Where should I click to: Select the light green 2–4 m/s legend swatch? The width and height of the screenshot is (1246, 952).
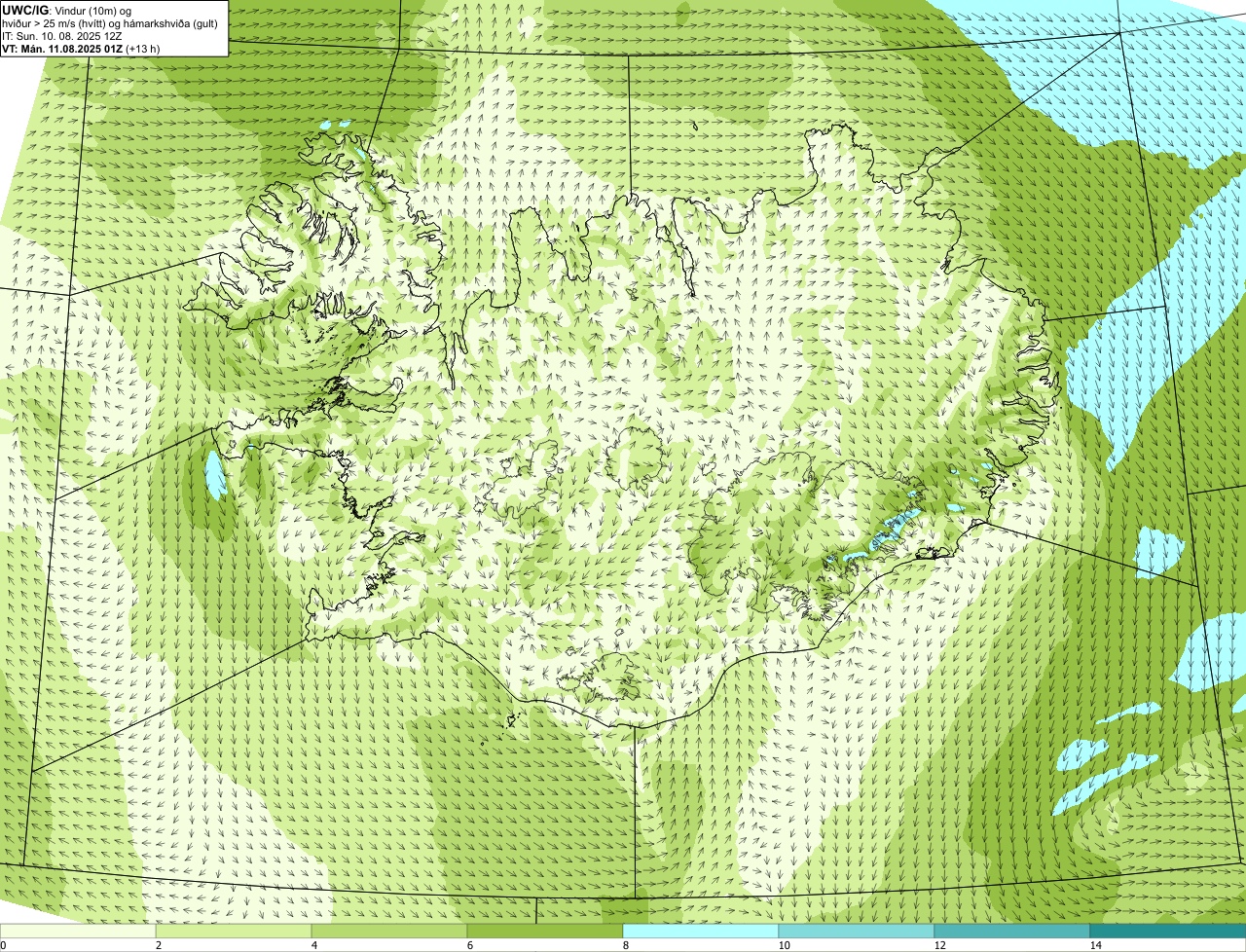tap(234, 932)
